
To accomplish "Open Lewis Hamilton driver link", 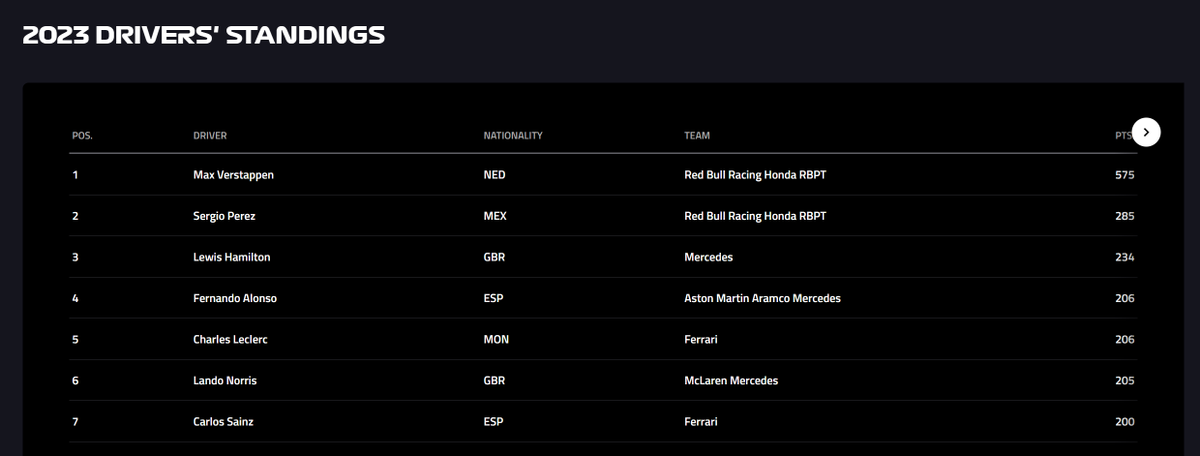I will click(x=231, y=257).
